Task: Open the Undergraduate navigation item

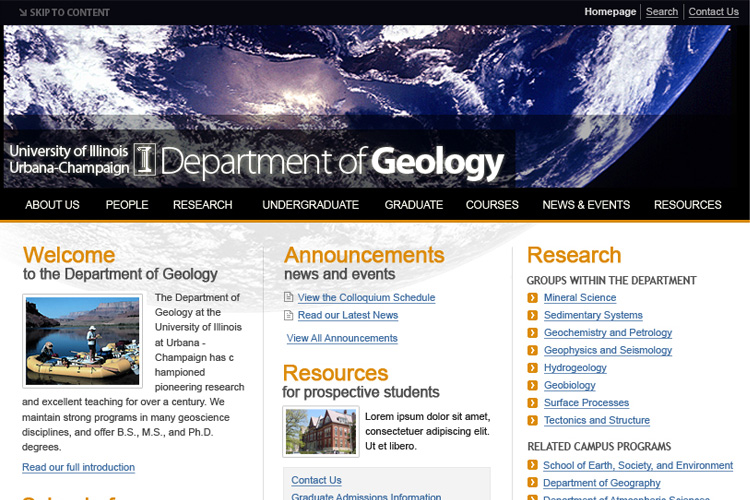Action: tap(310, 205)
